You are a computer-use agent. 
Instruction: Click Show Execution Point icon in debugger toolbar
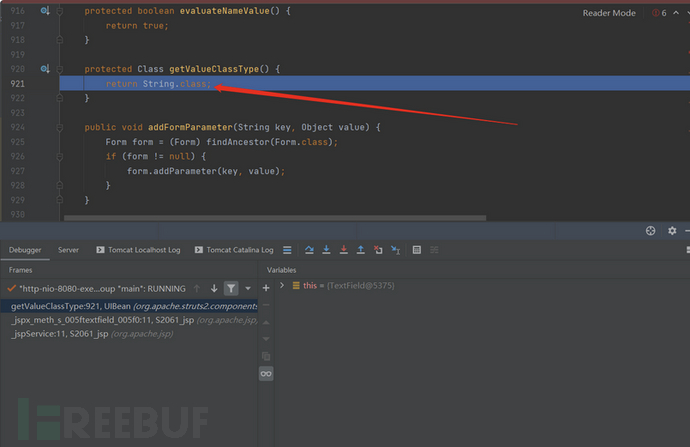click(x=287, y=250)
